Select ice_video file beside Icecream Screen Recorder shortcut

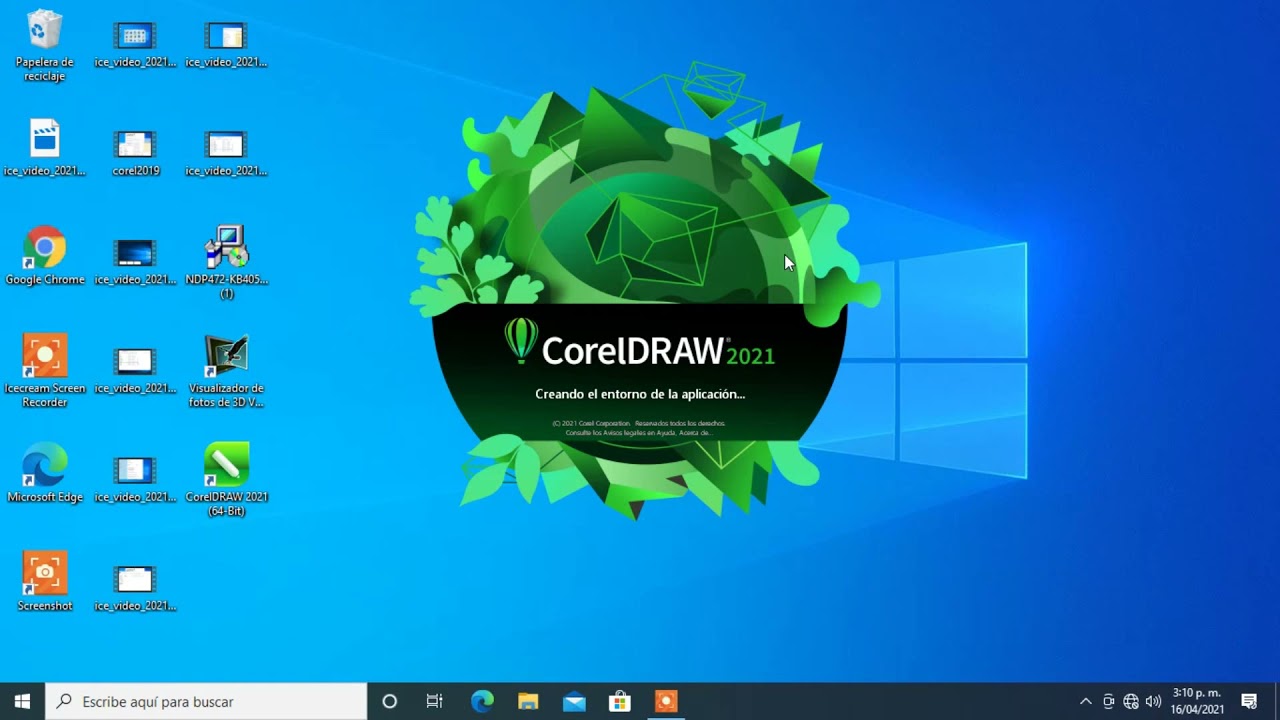[x=135, y=371]
